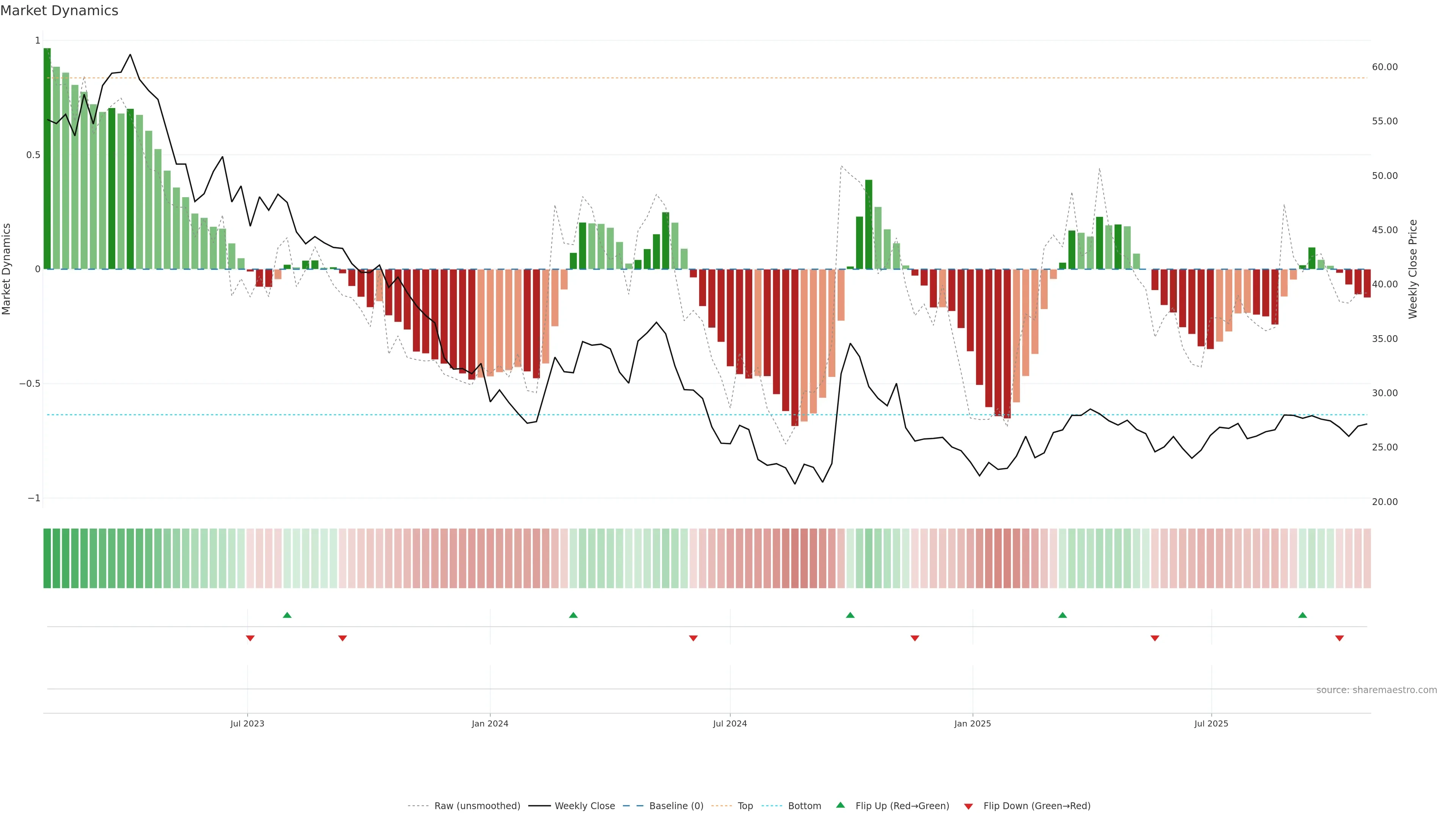Click the green Flip Up triangle in the legend
The height and width of the screenshot is (819, 1456).
click(x=841, y=805)
